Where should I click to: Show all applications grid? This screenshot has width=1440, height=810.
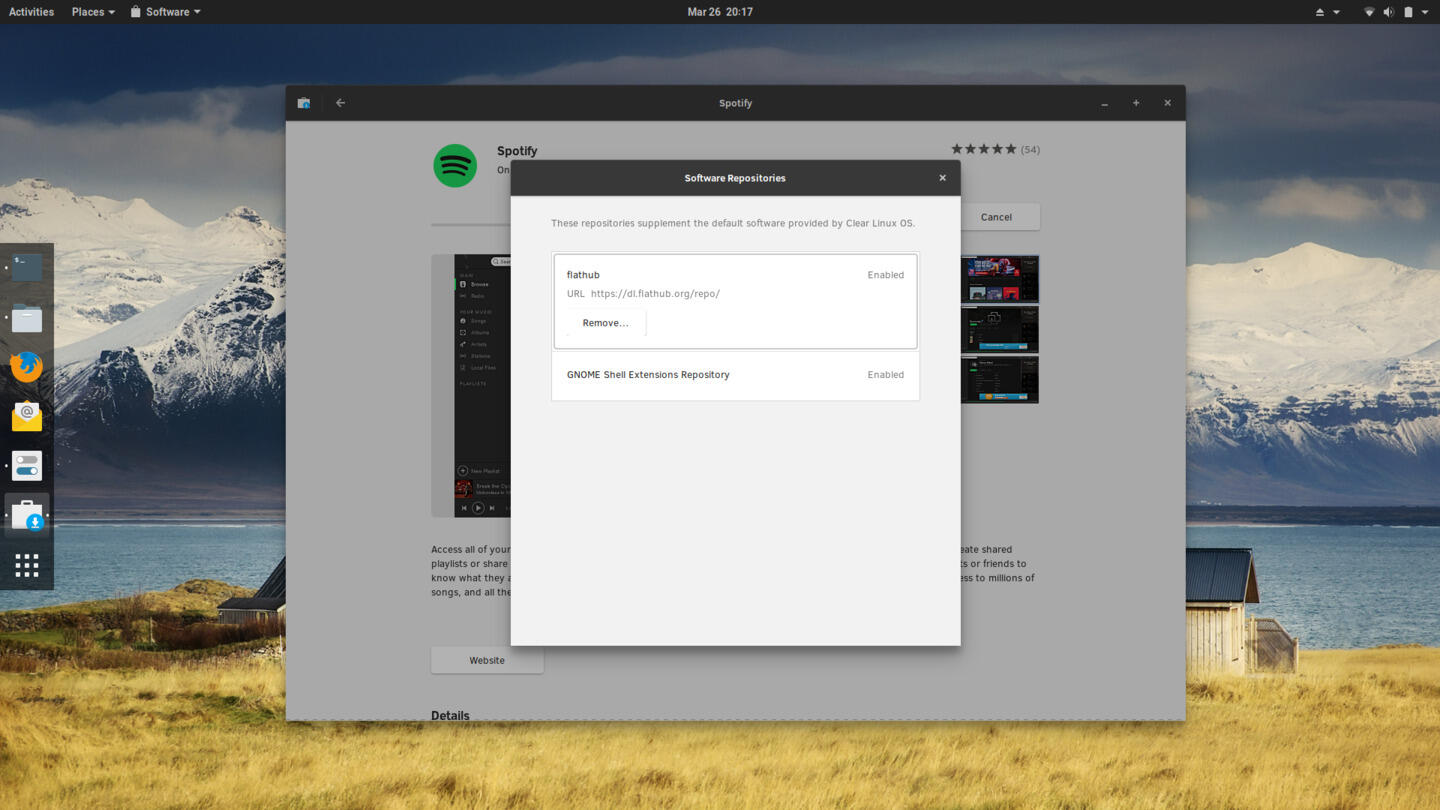(x=27, y=566)
